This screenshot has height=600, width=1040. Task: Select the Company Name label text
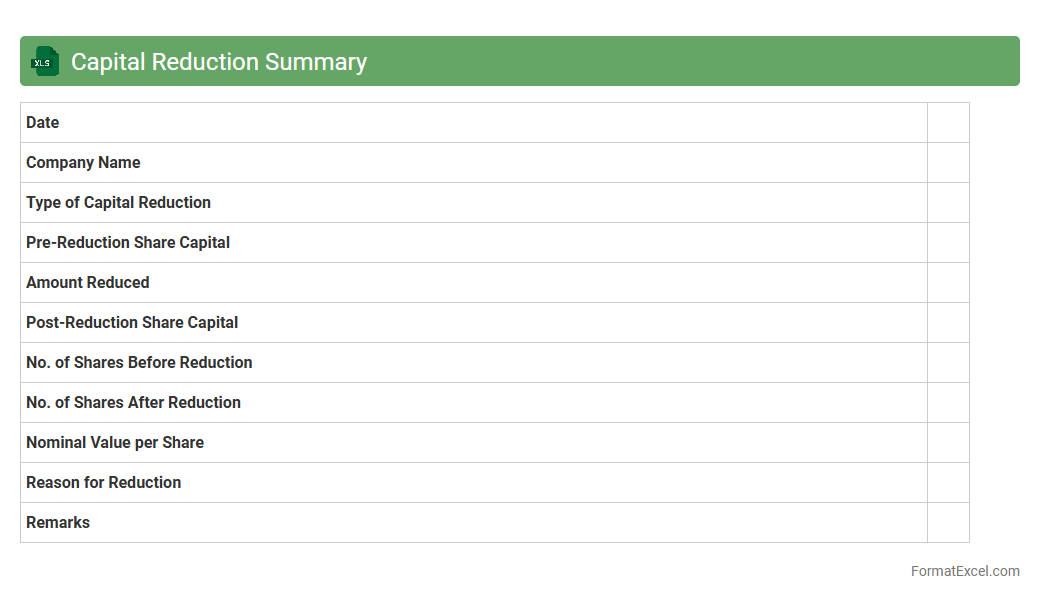[x=83, y=163]
